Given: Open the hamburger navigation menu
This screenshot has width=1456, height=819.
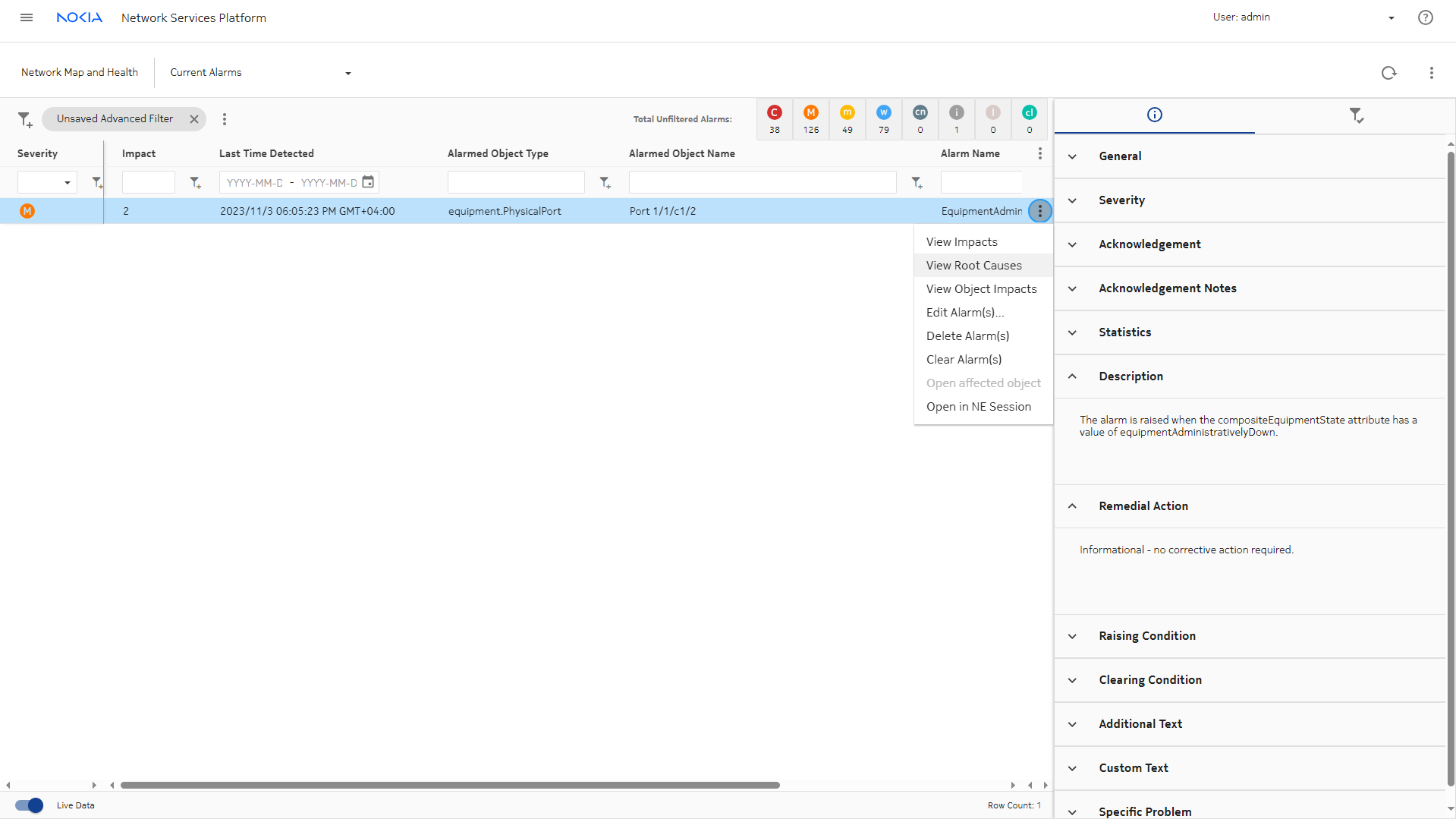Looking at the screenshot, I should pyautogui.click(x=27, y=17).
